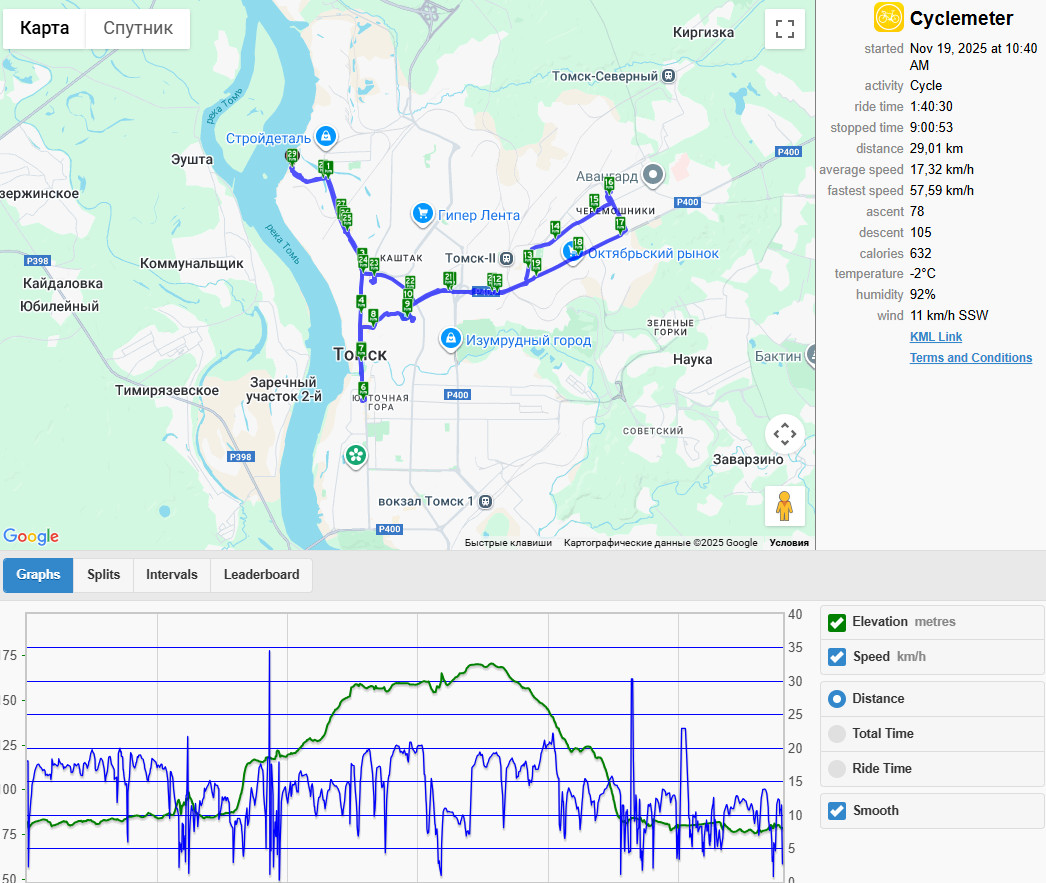
Task: Click the Cyclemeter app logo
Action: (x=889, y=17)
